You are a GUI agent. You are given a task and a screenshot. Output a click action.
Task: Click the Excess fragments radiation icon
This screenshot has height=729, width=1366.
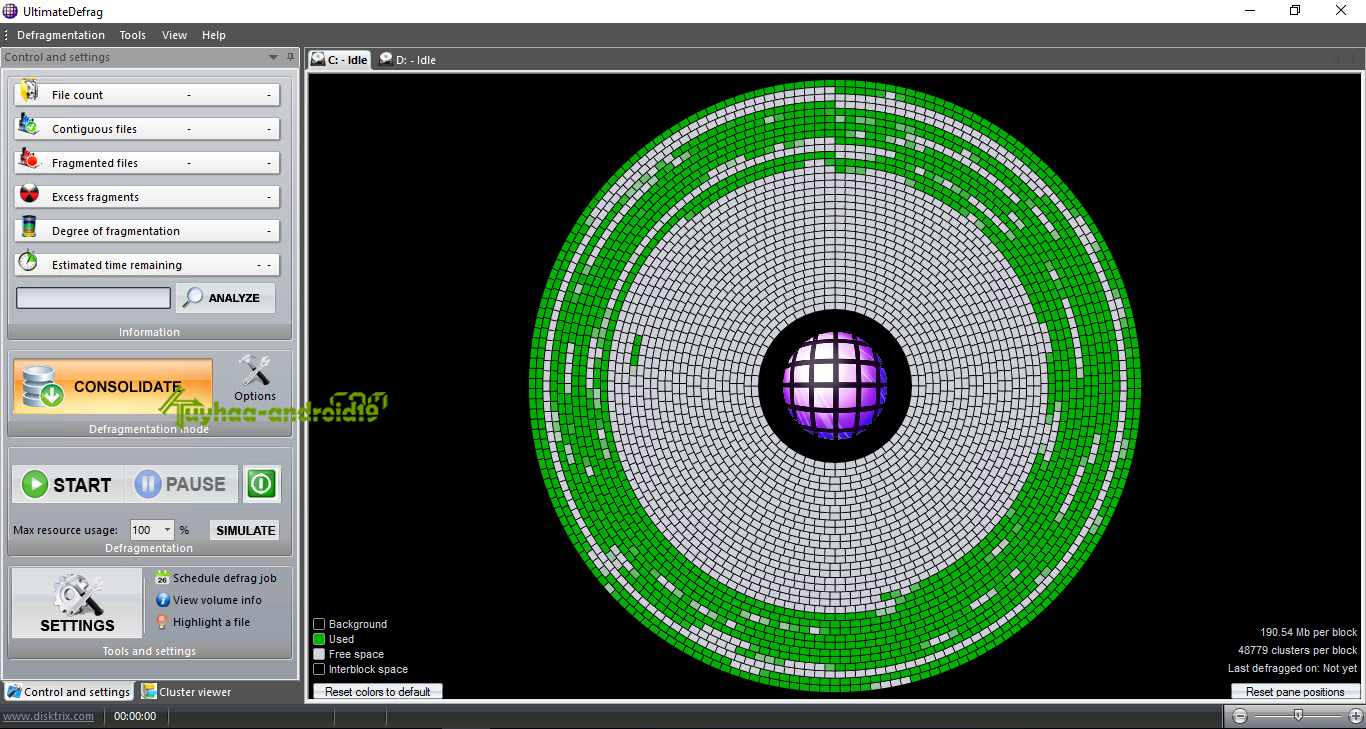point(29,195)
